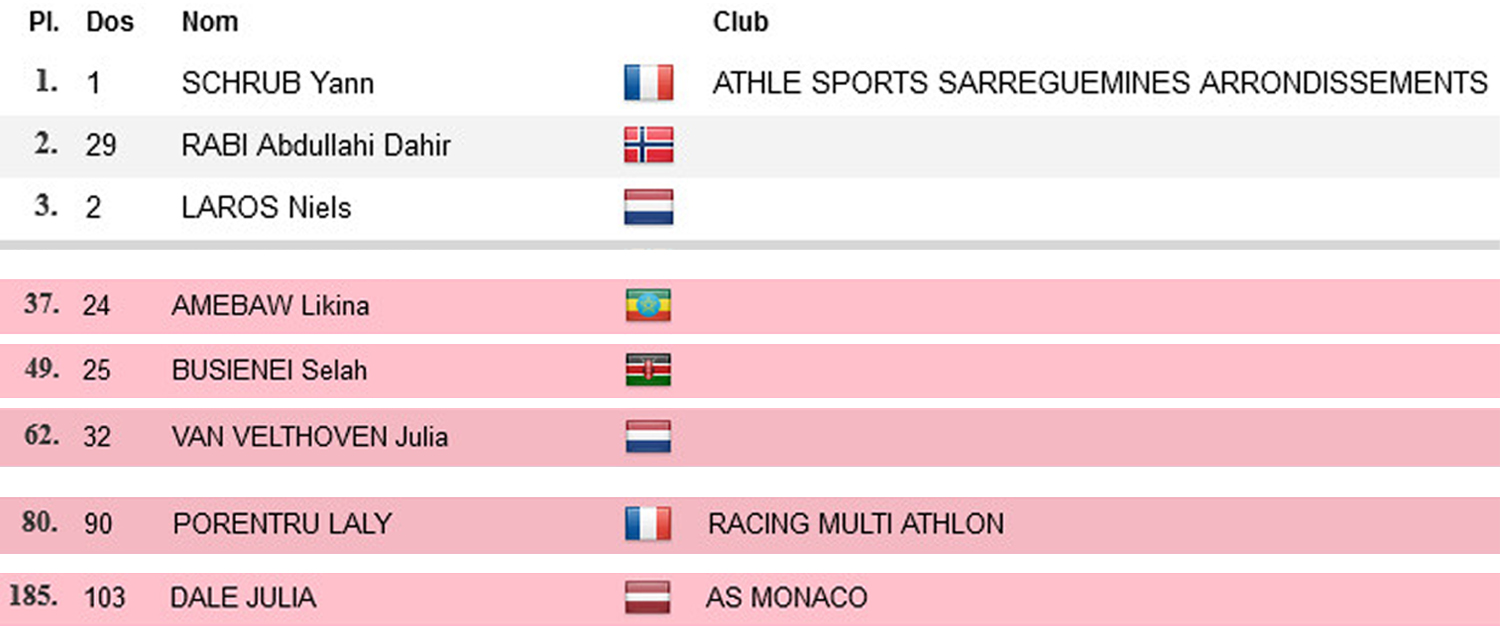Click the Latvian flag beside DALE JULIA
Screen dimensions: 1500x644
tap(648, 597)
